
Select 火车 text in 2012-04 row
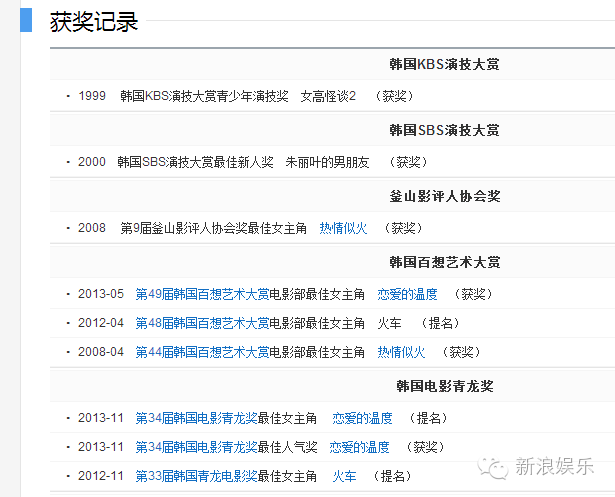[x=389, y=323]
